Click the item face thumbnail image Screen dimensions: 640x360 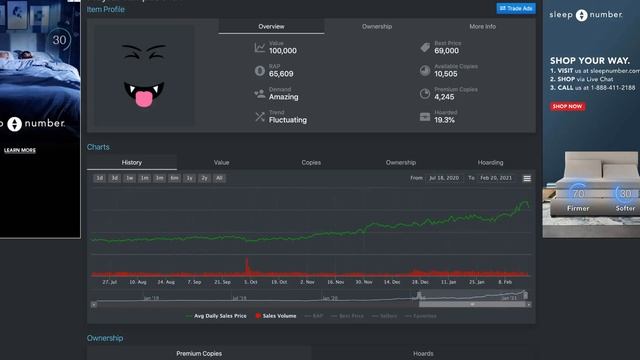pos(144,76)
